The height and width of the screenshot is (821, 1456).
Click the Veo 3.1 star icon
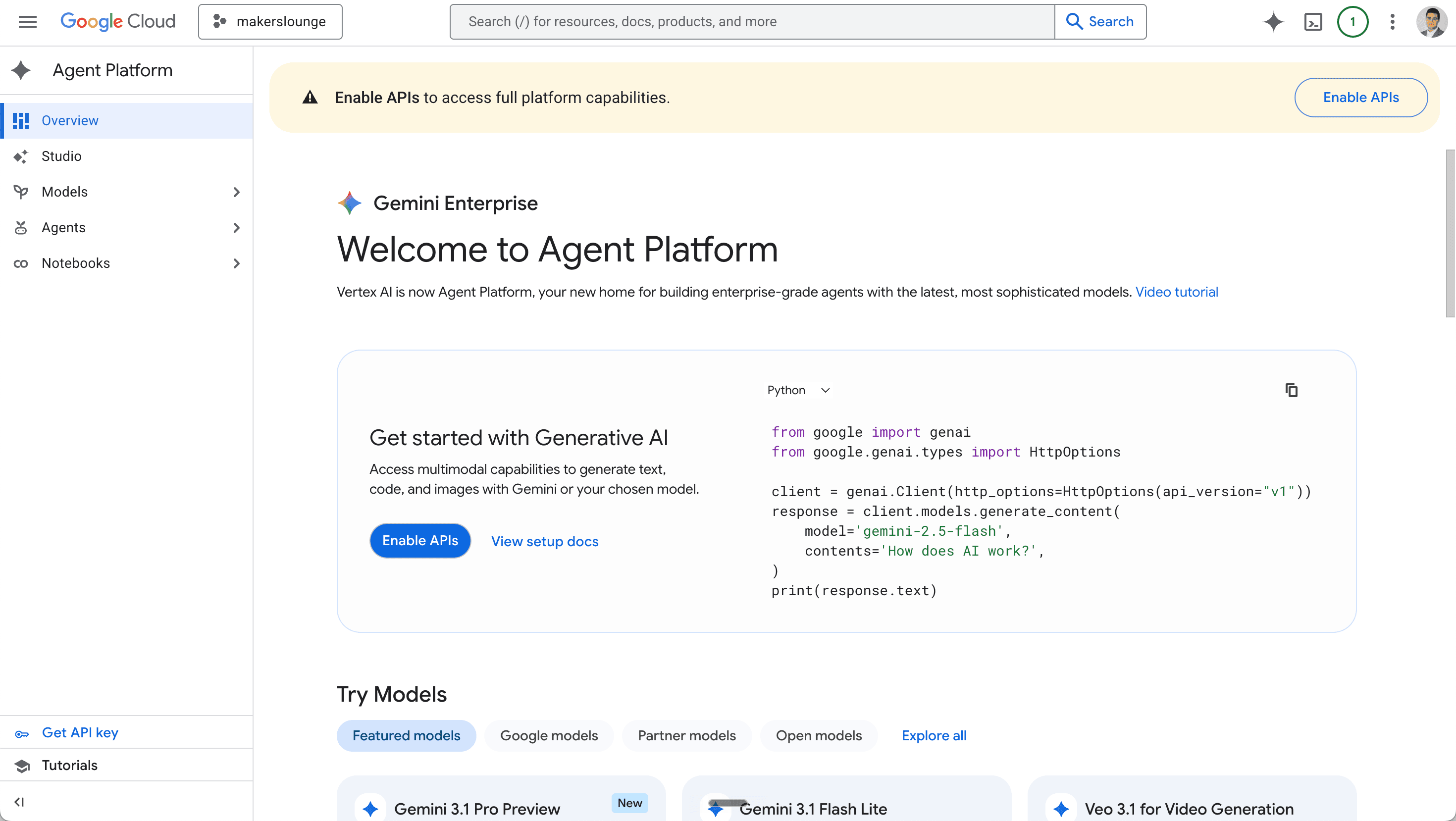[x=1061, y=809]
